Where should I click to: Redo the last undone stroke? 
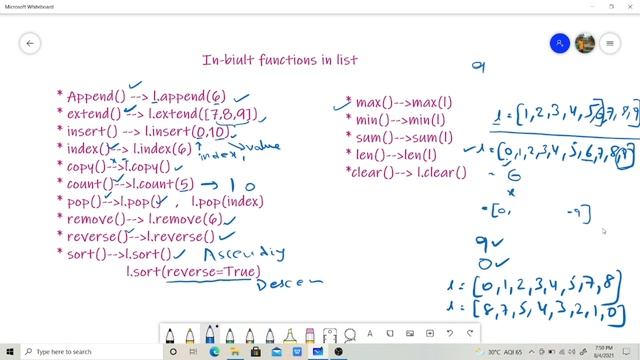point(470,333)
